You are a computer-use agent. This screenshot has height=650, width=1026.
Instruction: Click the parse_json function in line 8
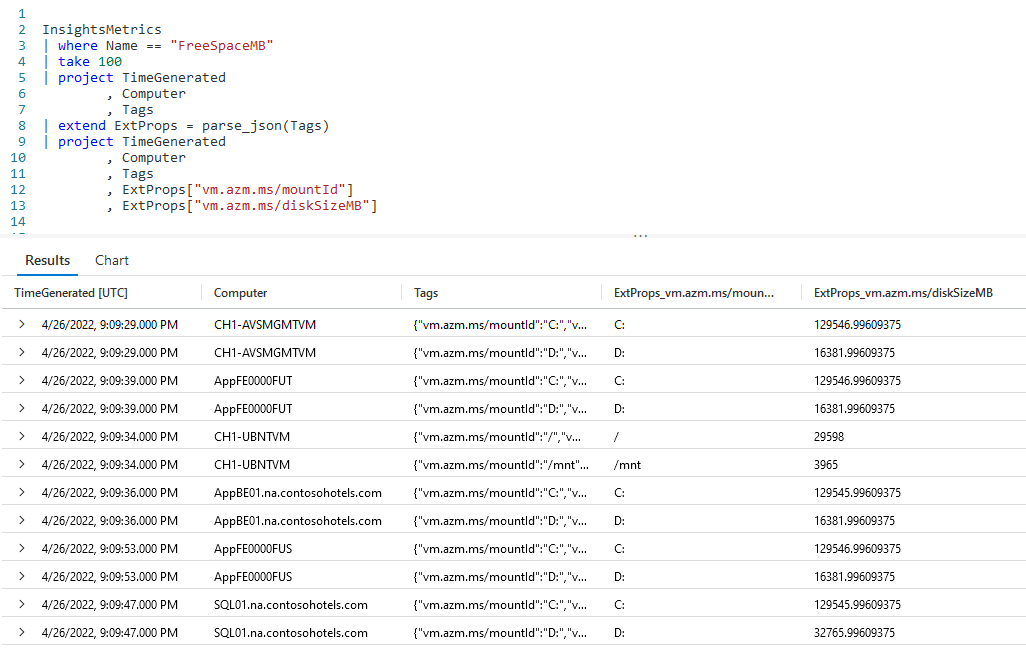click(233, 125)
